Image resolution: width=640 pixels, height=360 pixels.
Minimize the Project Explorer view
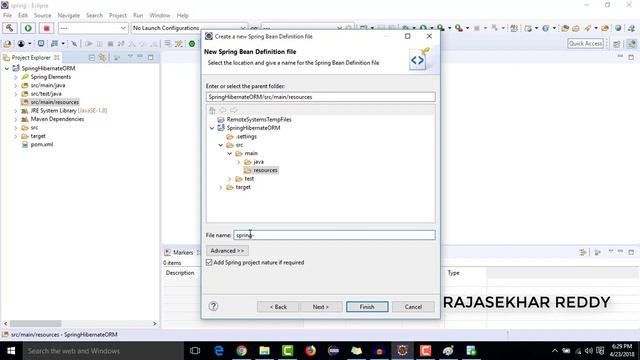(140, 57)
